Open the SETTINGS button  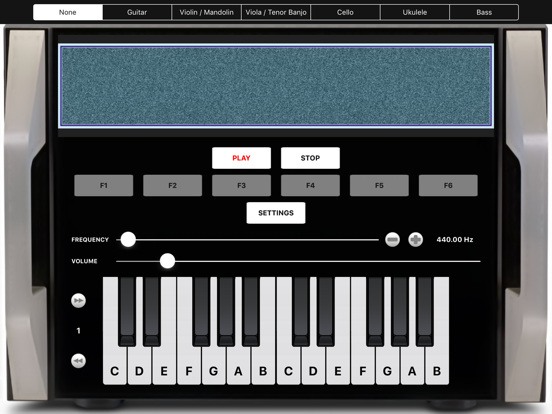(x=276, y=213)
